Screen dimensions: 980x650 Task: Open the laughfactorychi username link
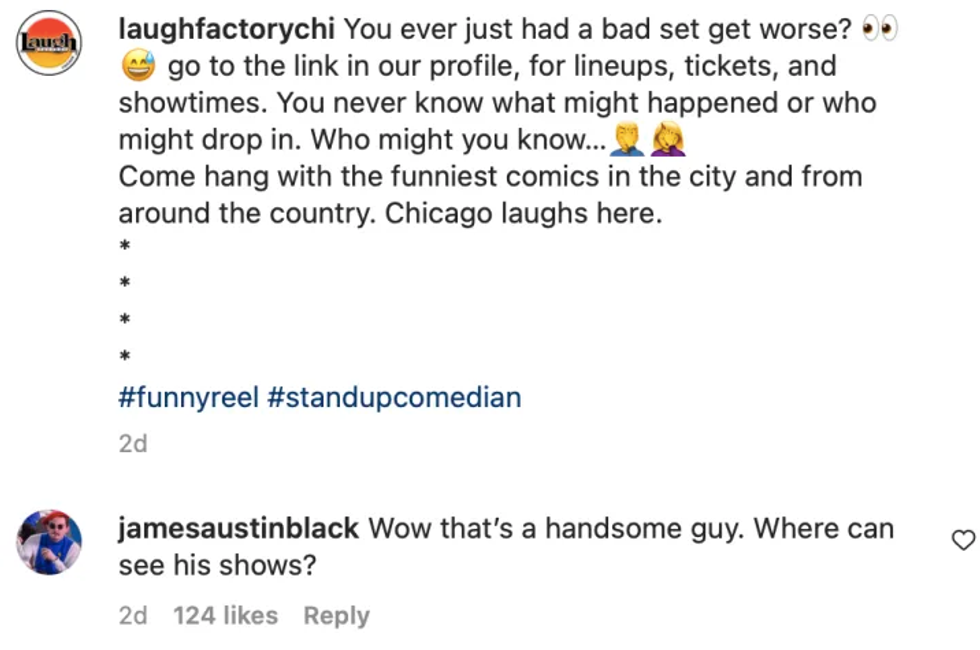tap(226, 29)
